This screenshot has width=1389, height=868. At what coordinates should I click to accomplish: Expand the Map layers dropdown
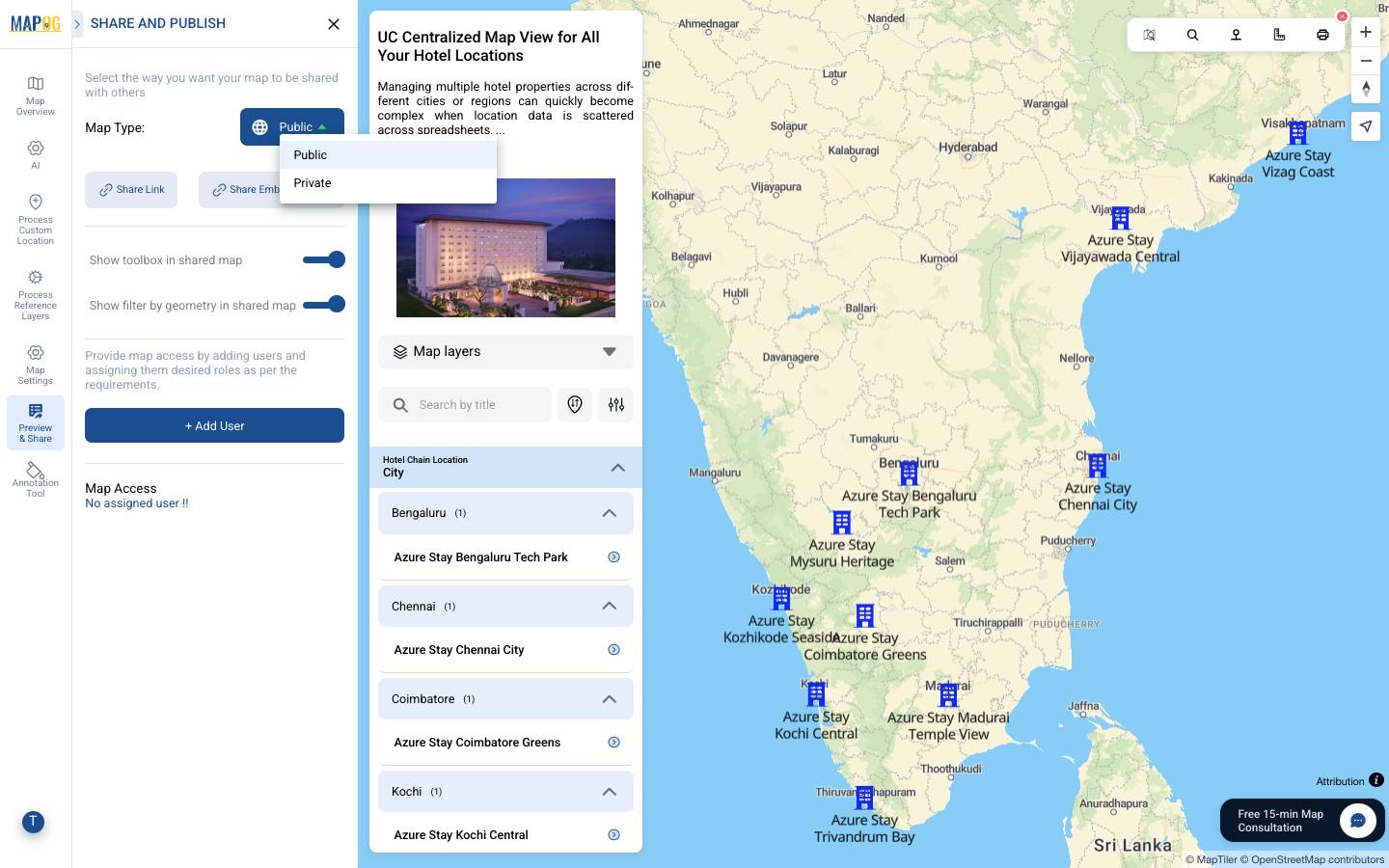(x=505, y=352)
